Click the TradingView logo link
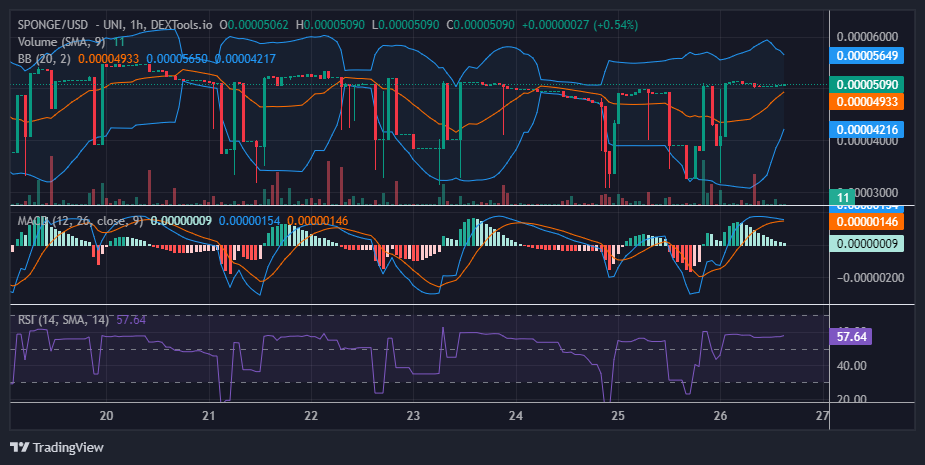 point(57,447)
